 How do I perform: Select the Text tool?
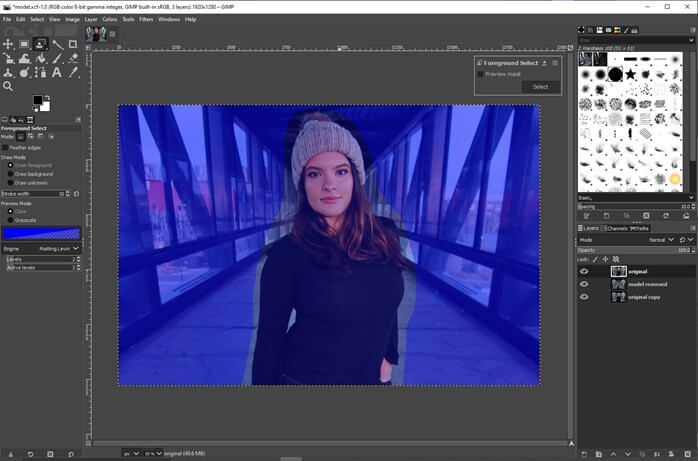(57, 73)
